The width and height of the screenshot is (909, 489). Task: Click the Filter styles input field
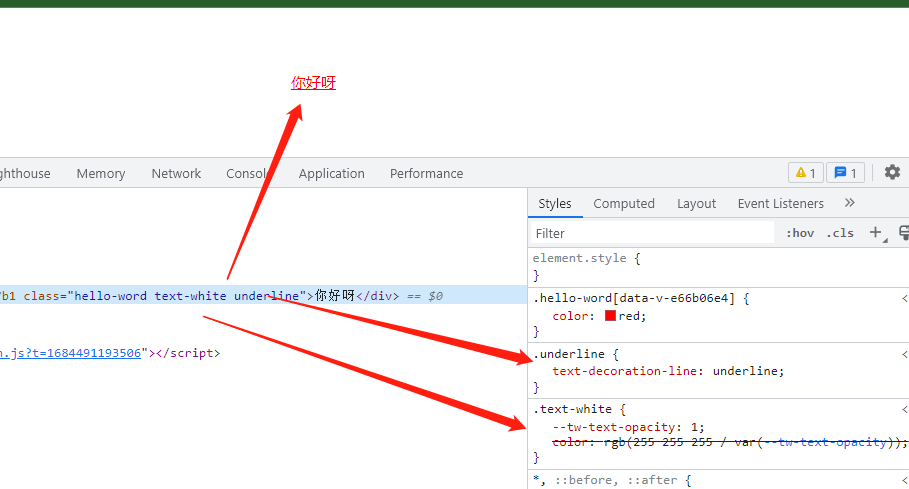click(652, 233)
